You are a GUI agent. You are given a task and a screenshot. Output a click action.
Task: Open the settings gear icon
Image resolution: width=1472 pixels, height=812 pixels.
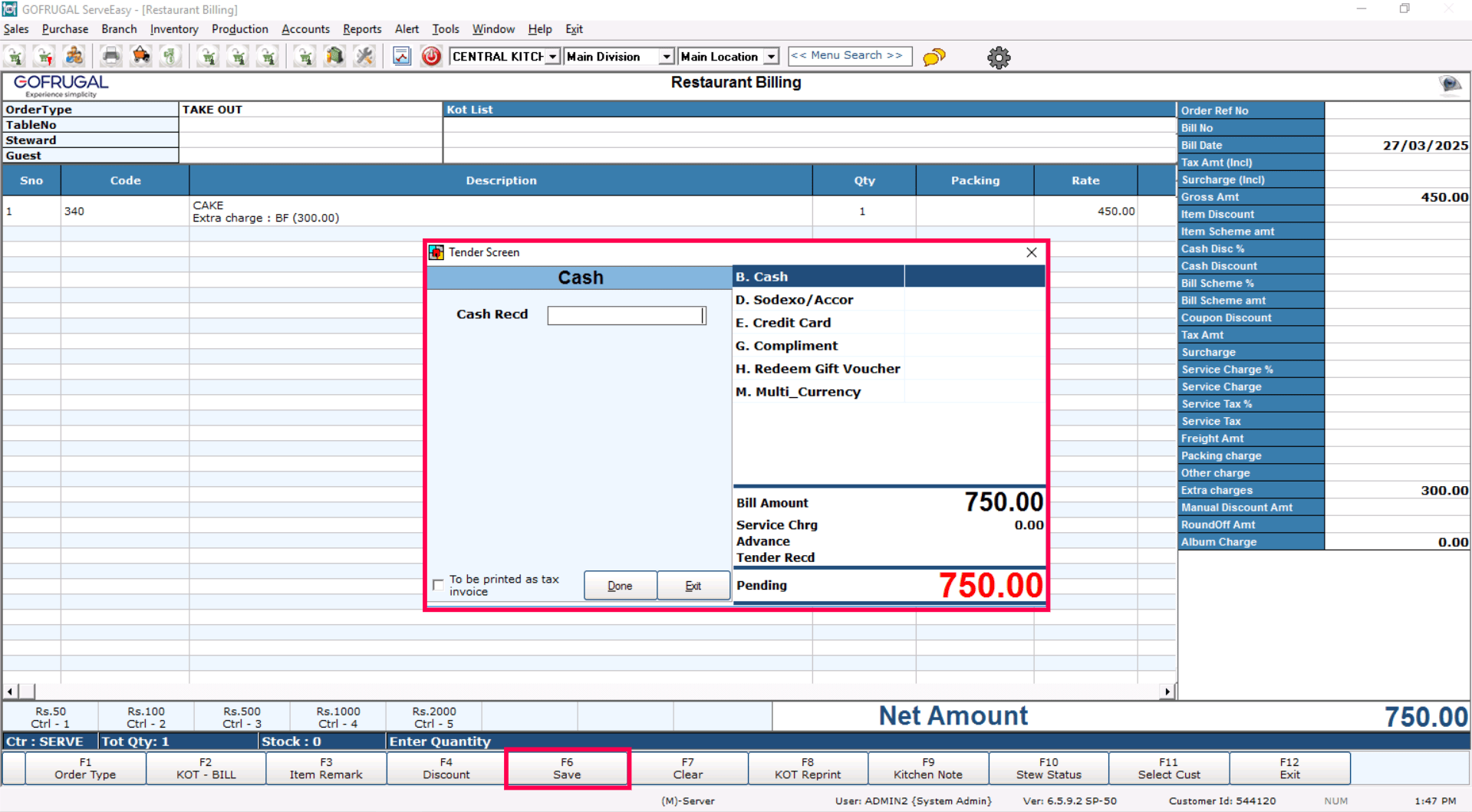click(x=998, y=58)
